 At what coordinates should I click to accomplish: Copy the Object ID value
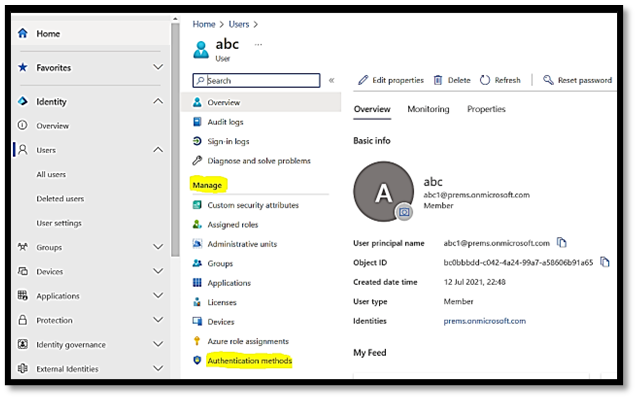click(605, 262)
